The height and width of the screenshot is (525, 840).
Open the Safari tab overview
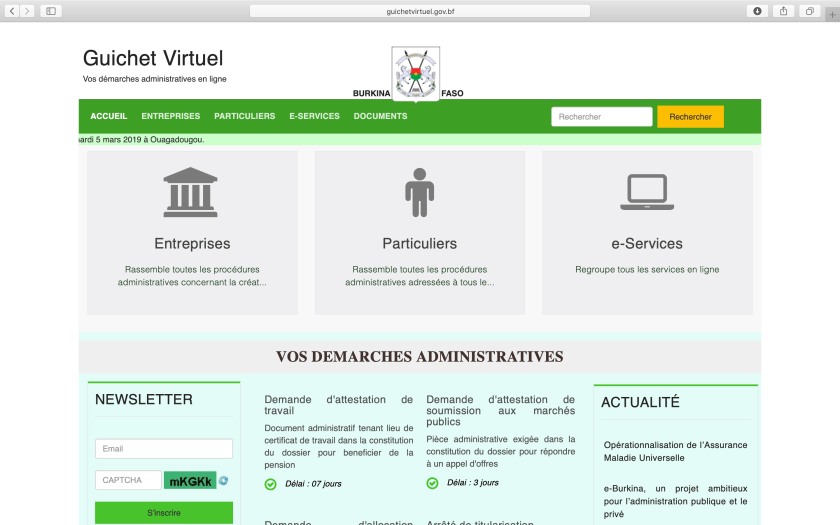point(809,11)
